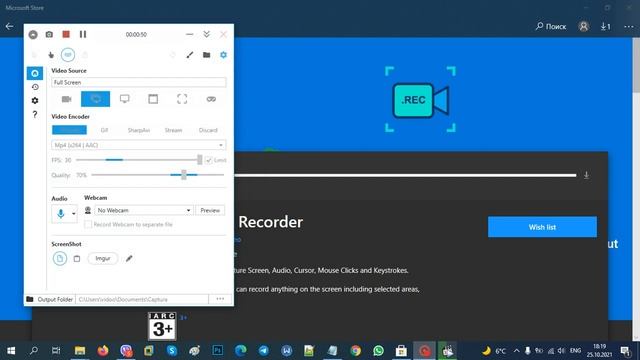640x360 pixels.
Task: Select highlighted FFmpeg encoder tab
Action: click(69, 130)
